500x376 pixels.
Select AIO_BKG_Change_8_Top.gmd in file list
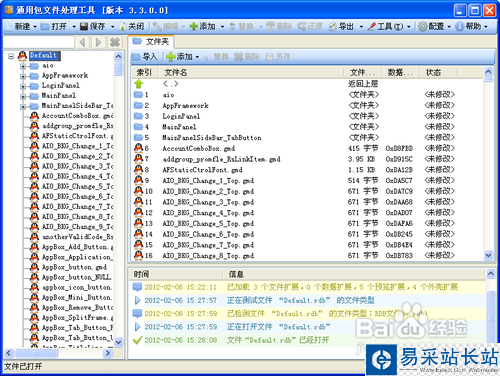tap(307, 255)
